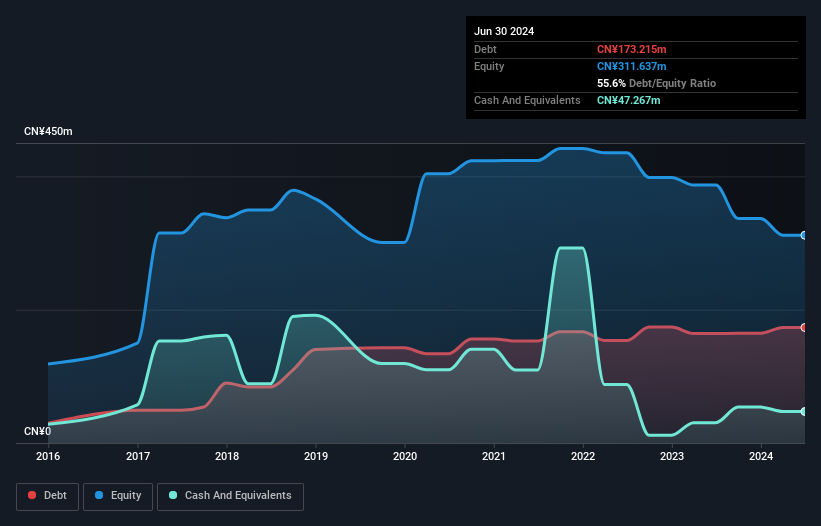Click the CN¥450m y-axis label
Viewport: 821px width, 526px height.
(x=48, y=131)
